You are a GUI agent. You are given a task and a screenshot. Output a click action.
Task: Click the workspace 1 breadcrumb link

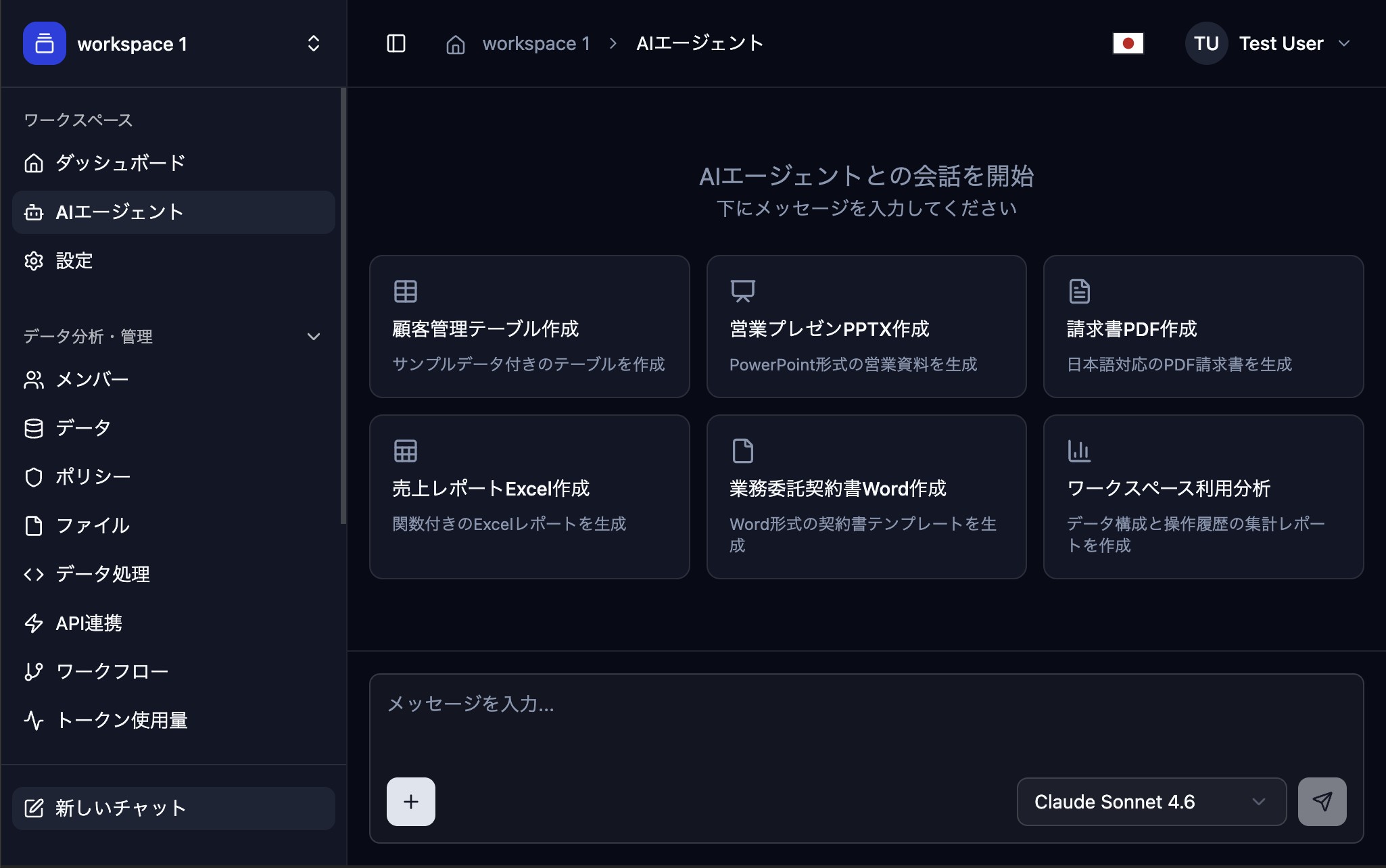pyautogui.click(x=535, y=44)
